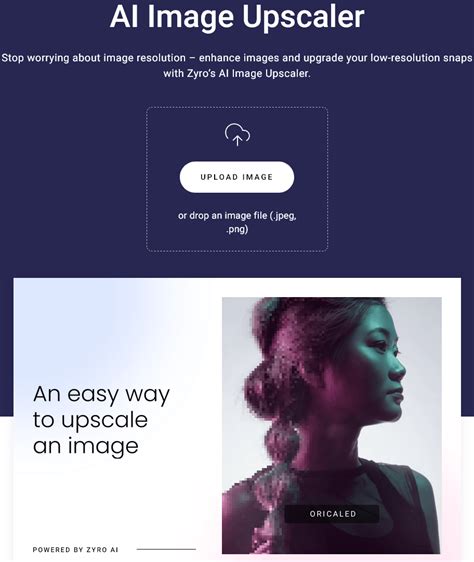Click the horizontal line beside Powered by Zyro
This screenshot has width=474, height=562.
(166, 549)
